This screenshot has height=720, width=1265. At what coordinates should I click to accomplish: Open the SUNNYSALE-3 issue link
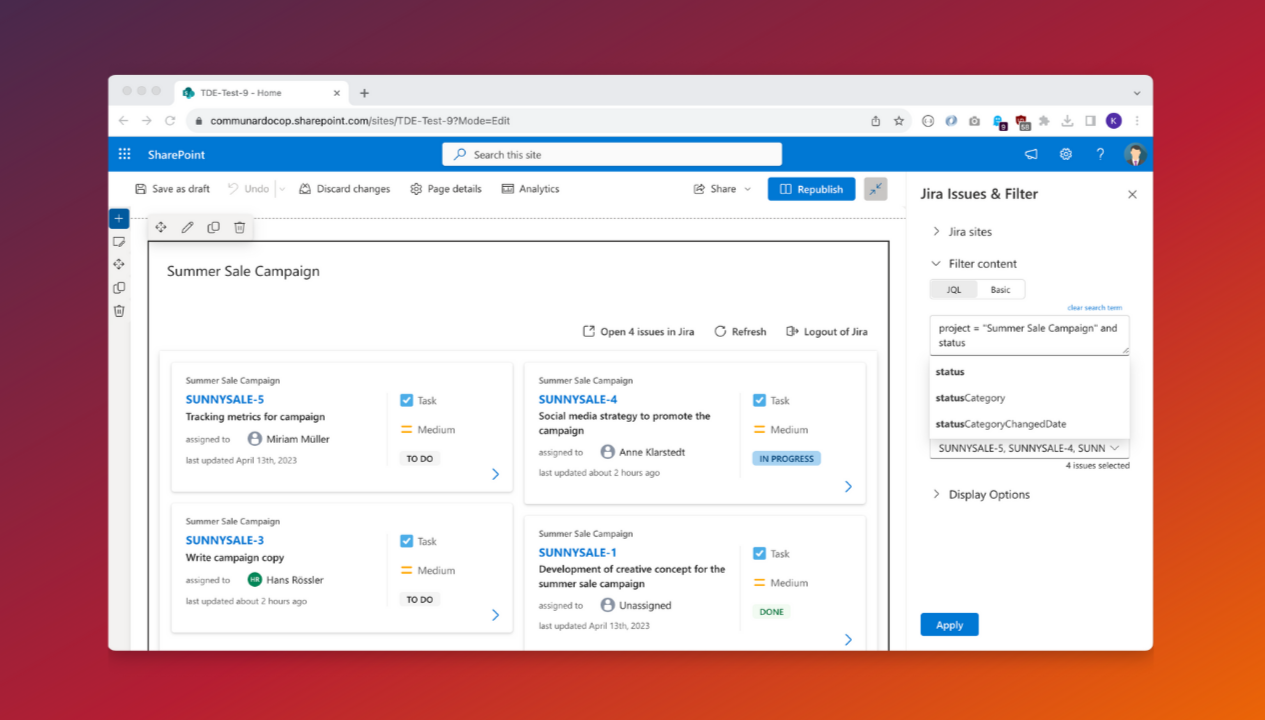(225, 541)
